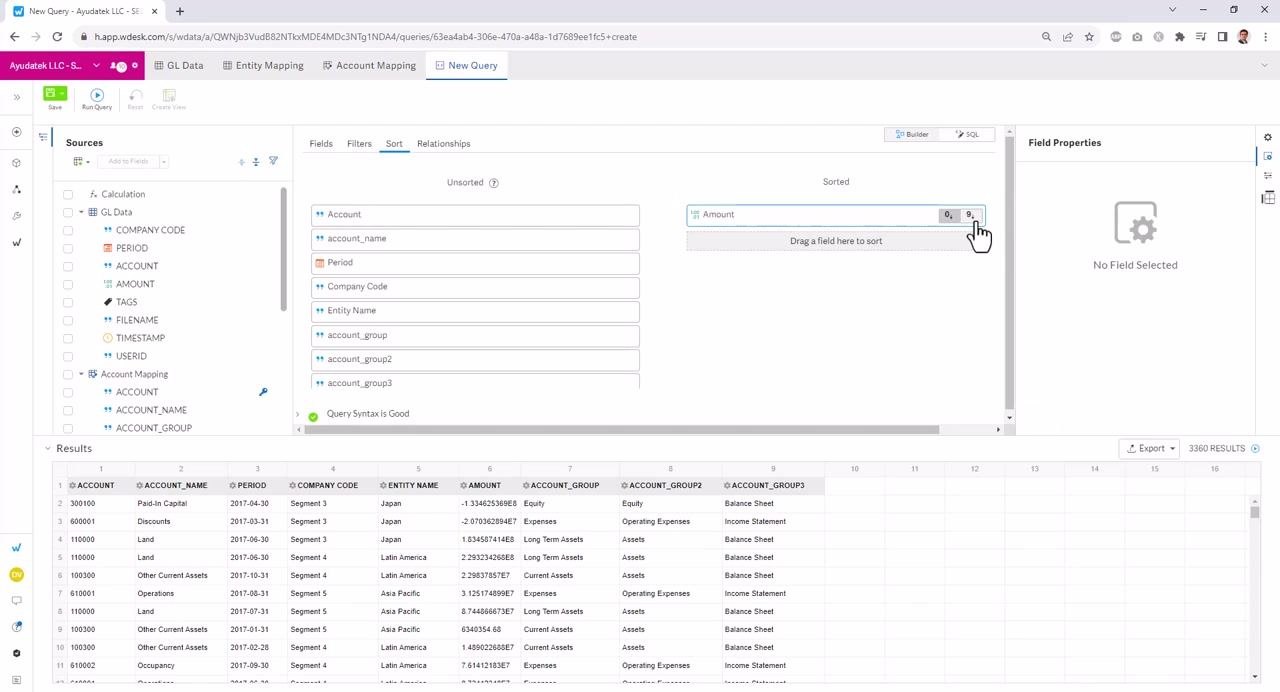Sort Amount descending with the 9 button

[969, 215]
